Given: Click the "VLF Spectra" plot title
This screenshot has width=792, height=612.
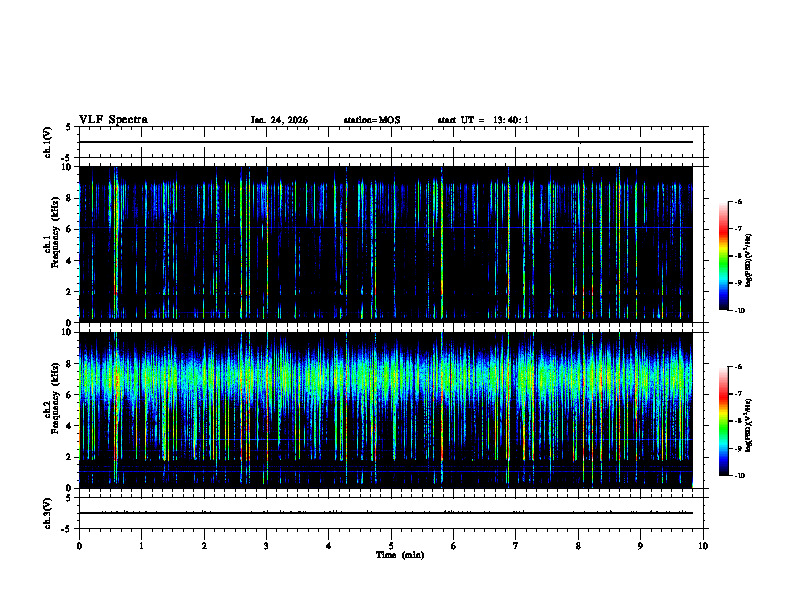Looking at the screenshot, I should [113, 120].
